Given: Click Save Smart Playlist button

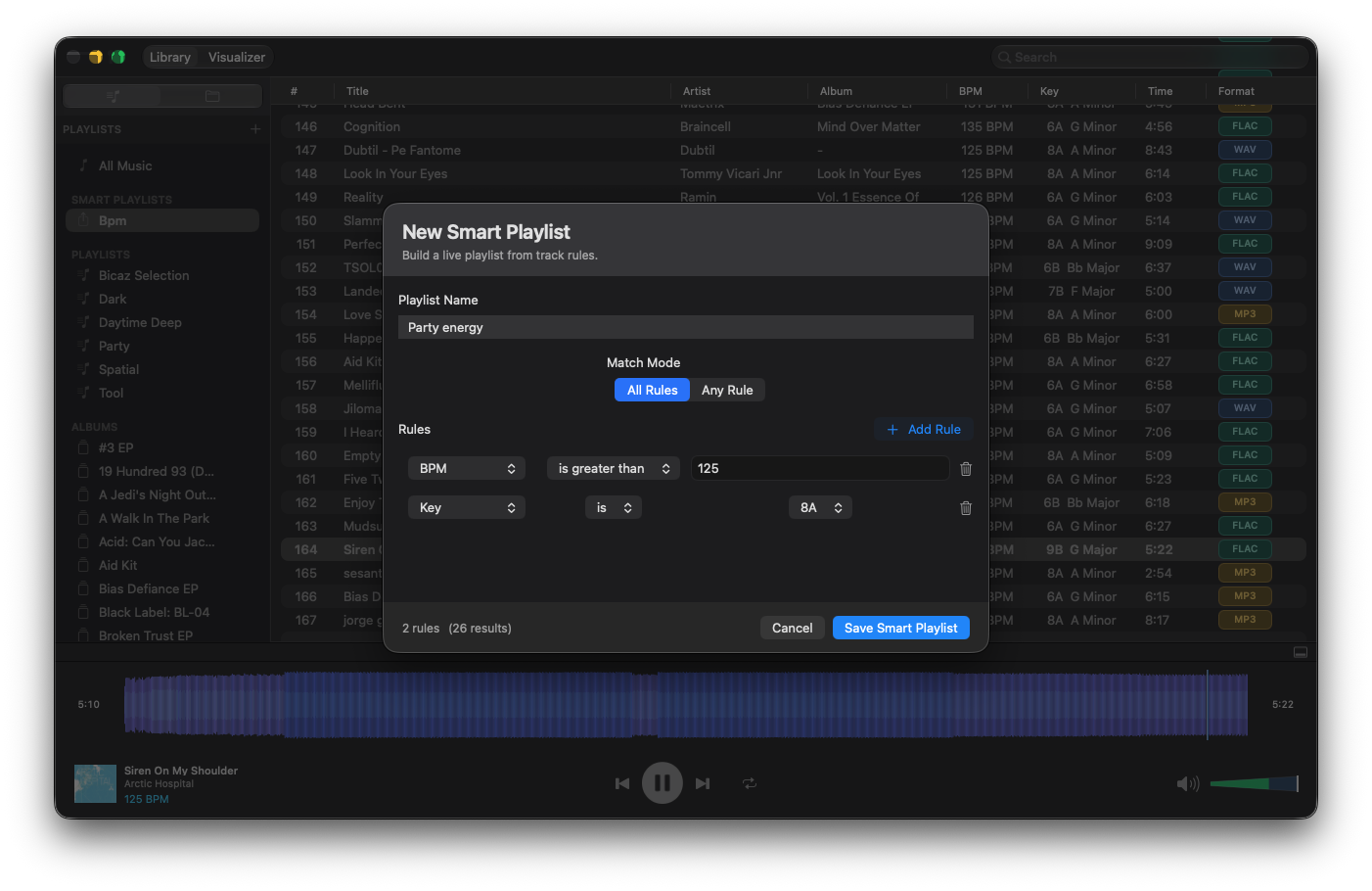Looking at the screenshot, I should tap(900, 628).
